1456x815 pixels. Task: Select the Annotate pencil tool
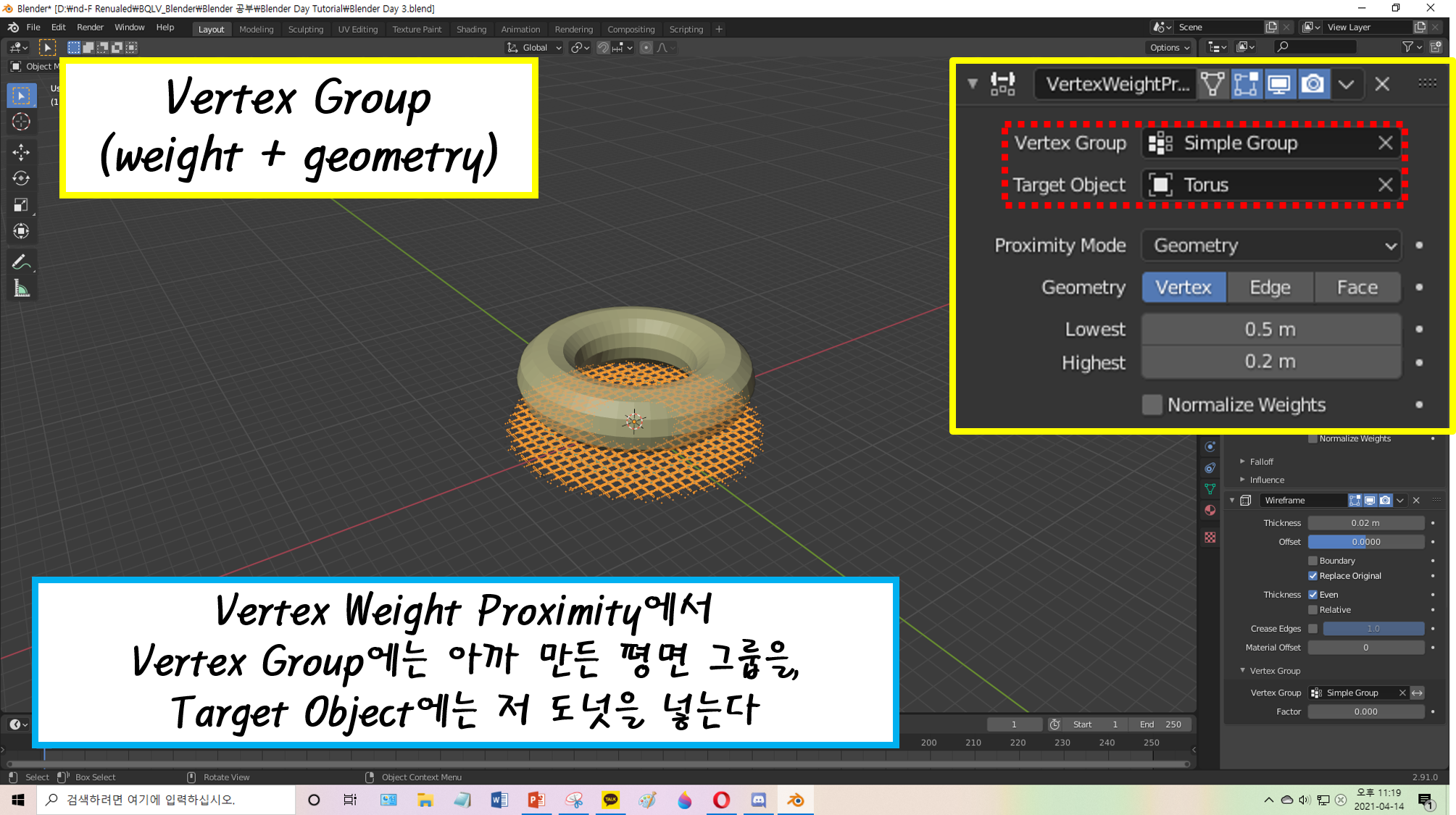(21, 262)
